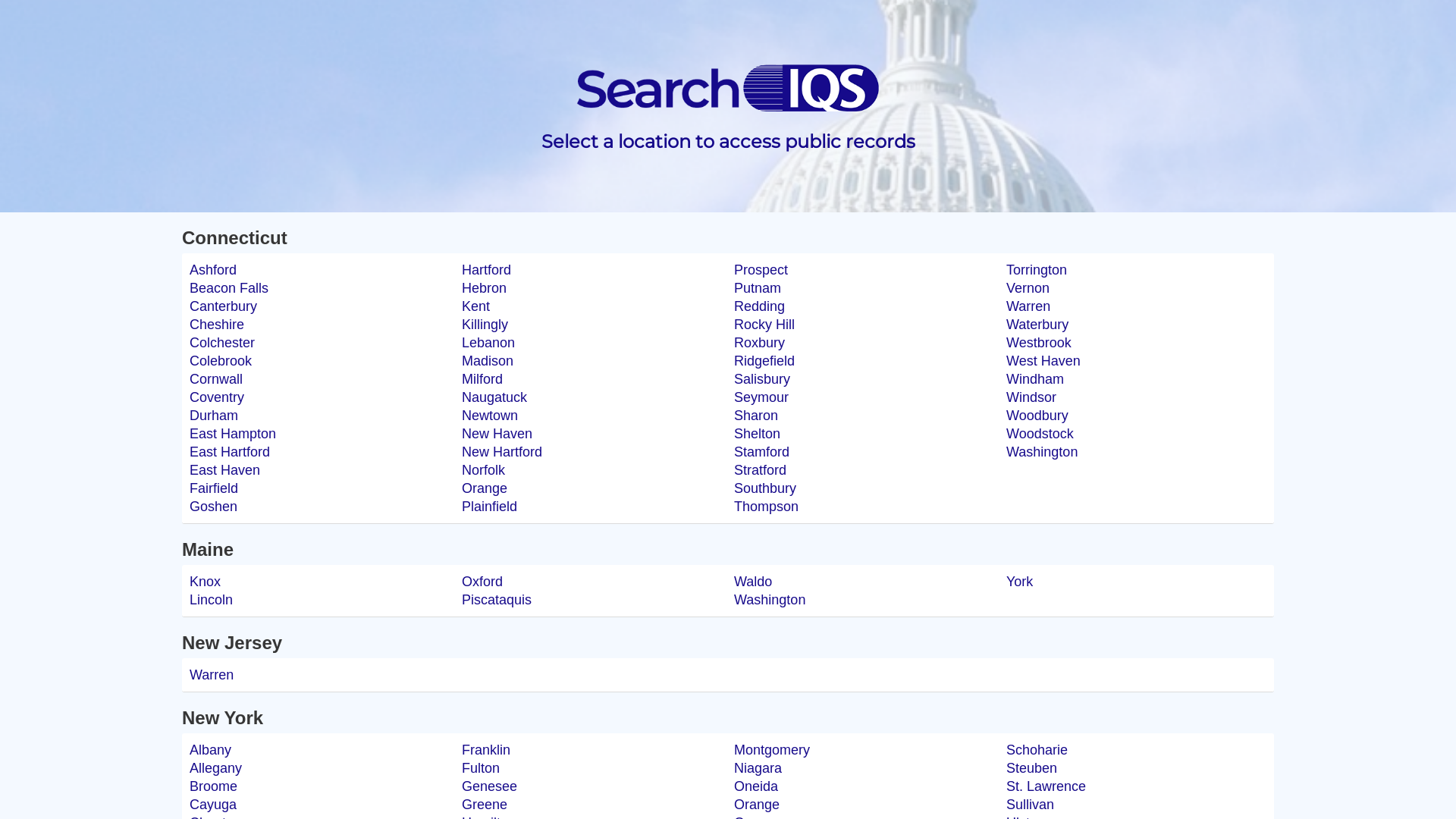
Task: Select Salisbury link
Action: pos(762,379)
